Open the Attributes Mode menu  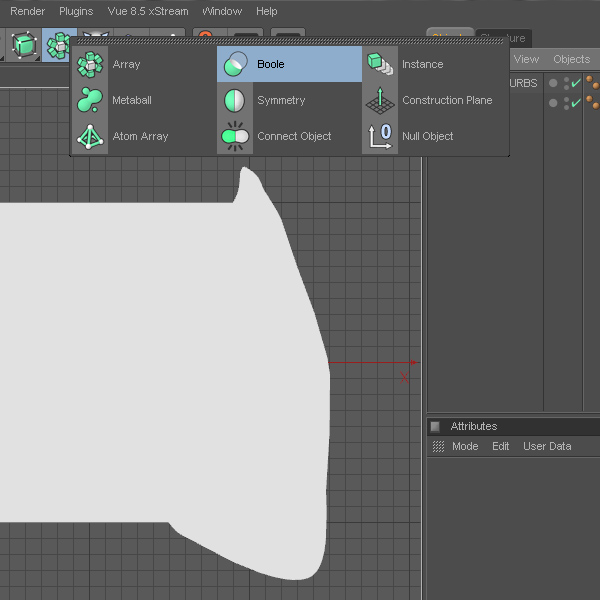[465, 446]
